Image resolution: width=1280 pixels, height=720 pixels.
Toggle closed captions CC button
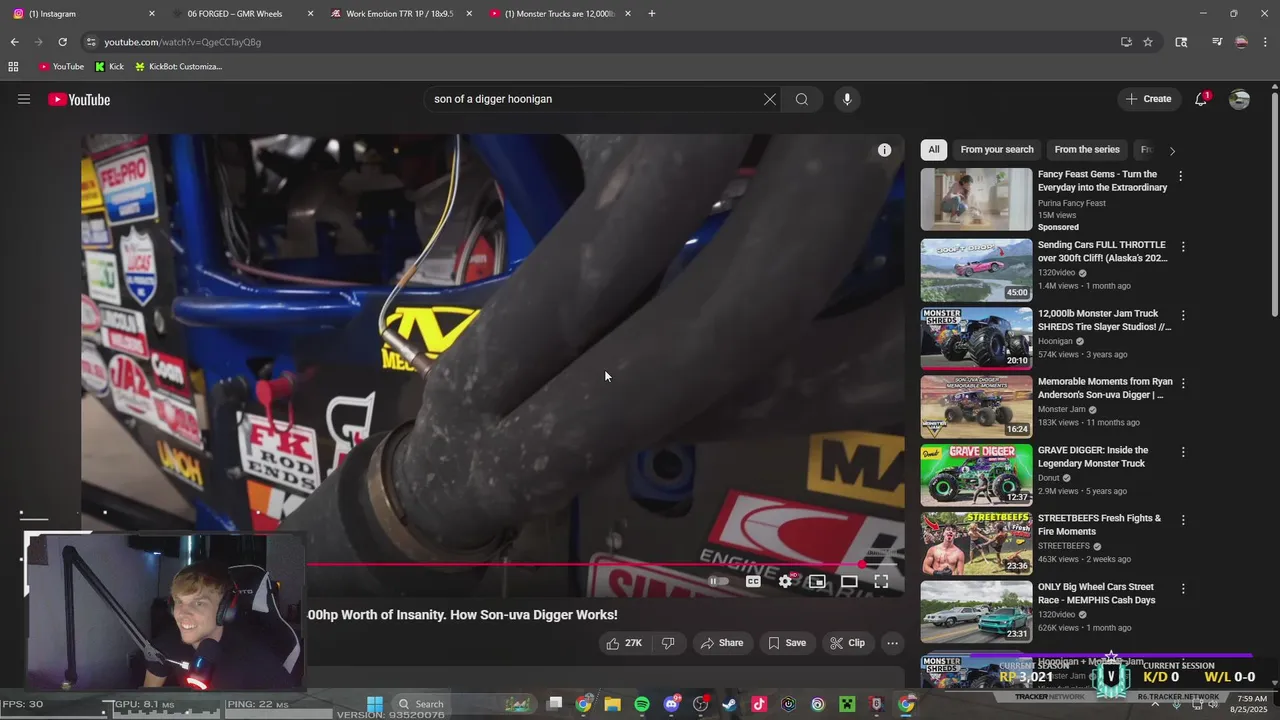(x=753, y=581)
